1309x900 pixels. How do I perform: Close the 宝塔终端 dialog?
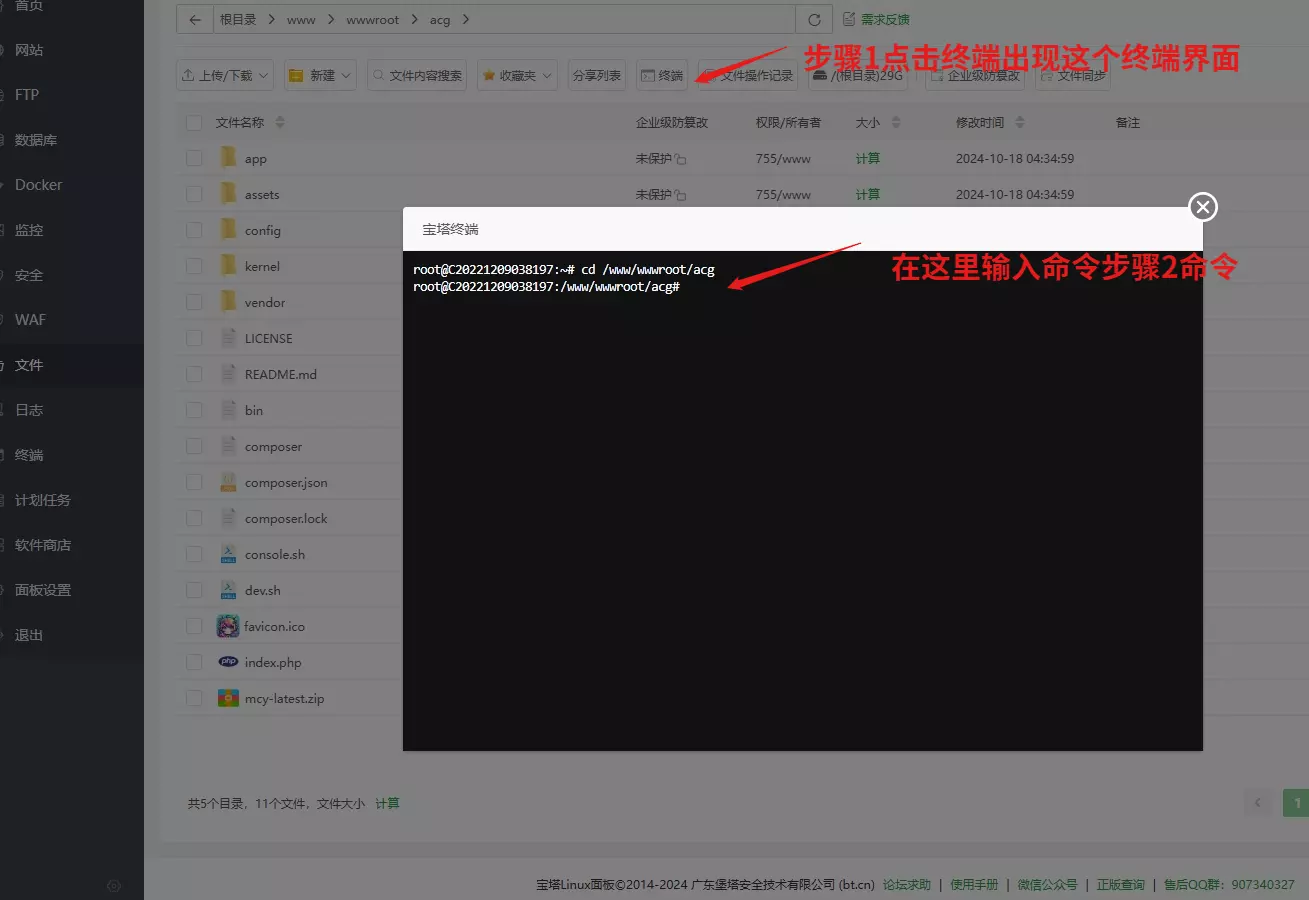pyautogui.click(x=1203, y=207)
